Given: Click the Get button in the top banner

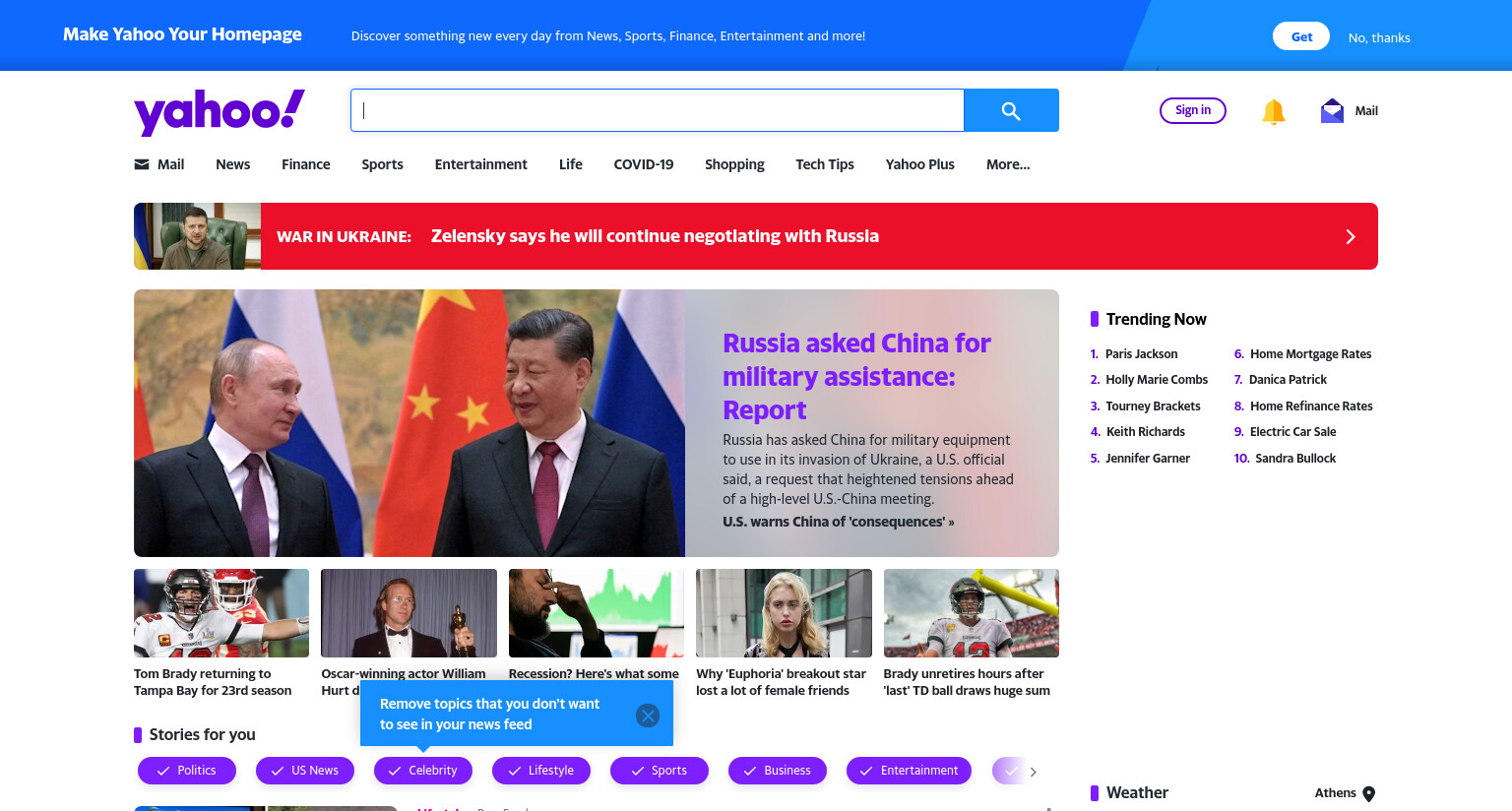Looking at the screenshot, I should pyautogui.click(x=1301, y=36).
